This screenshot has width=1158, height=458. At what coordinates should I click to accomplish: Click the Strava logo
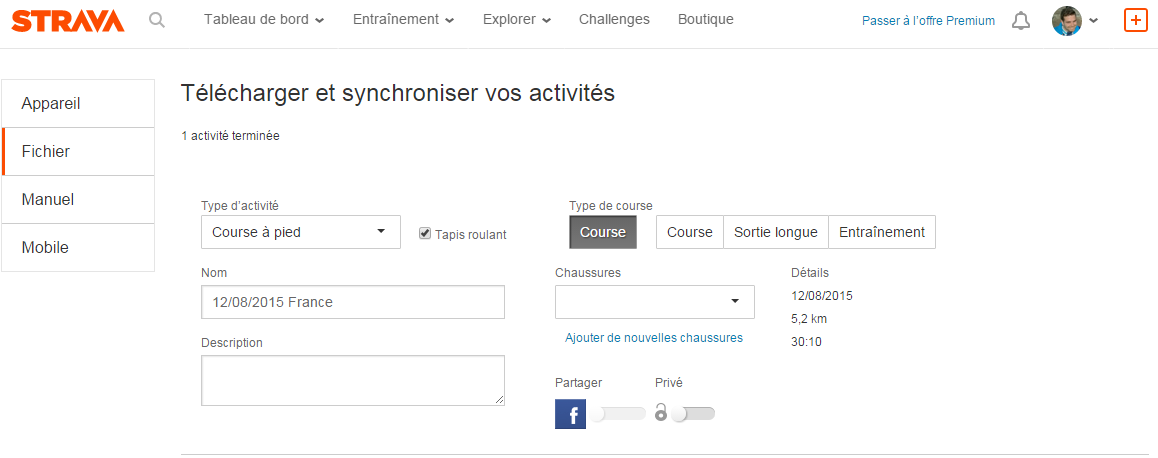(x=68, y=20)
